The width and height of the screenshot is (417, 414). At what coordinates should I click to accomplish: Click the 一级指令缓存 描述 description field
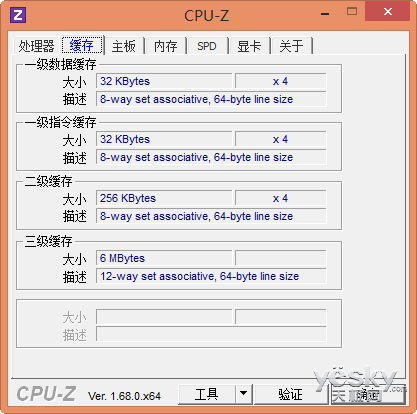(211, 157)
